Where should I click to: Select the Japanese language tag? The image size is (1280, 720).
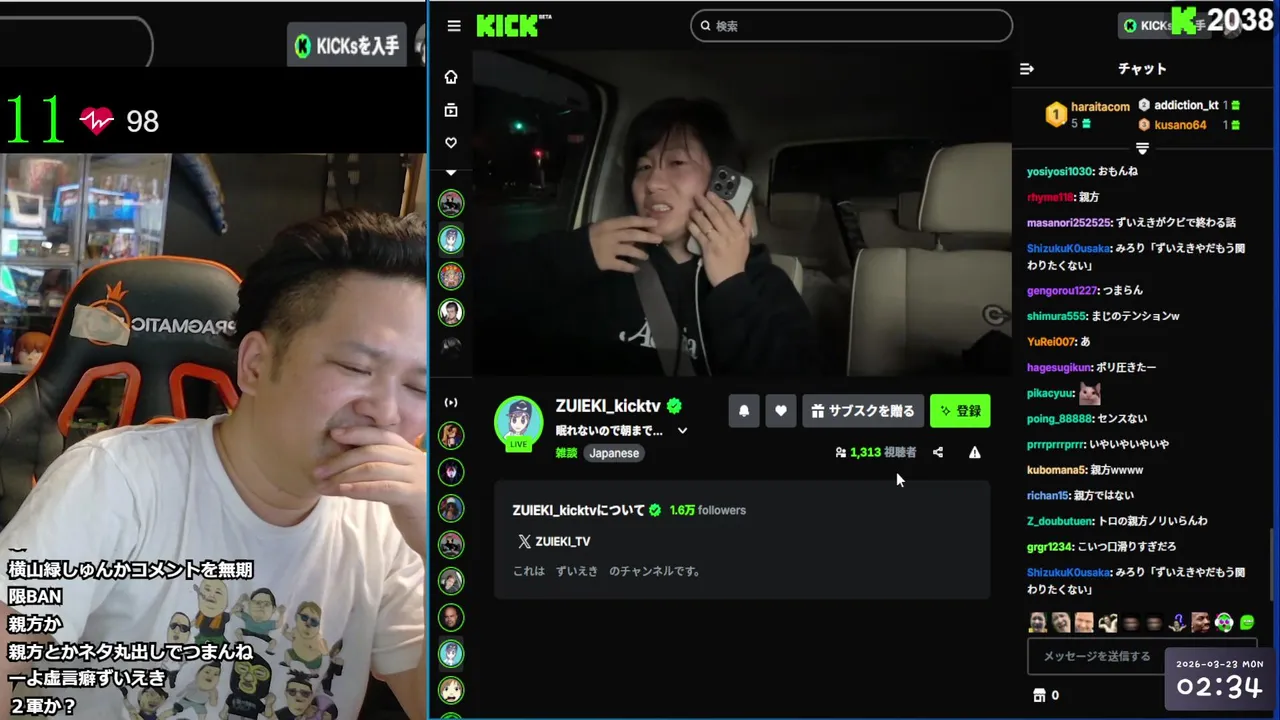614,453
